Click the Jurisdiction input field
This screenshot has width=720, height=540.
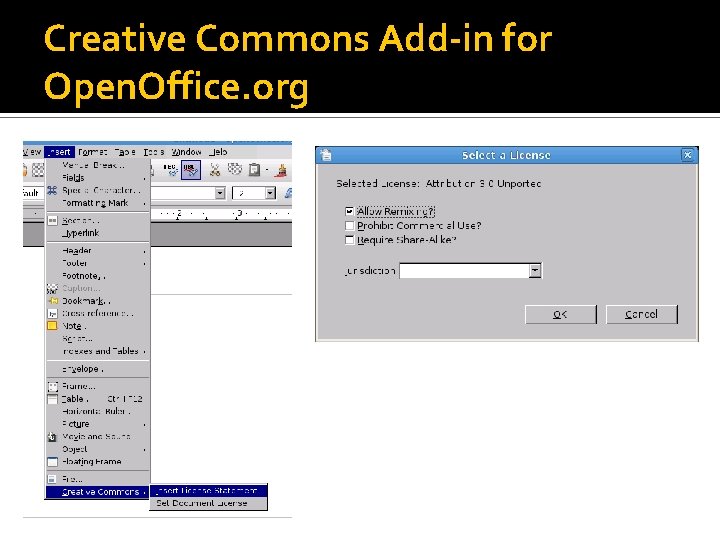[464, 270]
